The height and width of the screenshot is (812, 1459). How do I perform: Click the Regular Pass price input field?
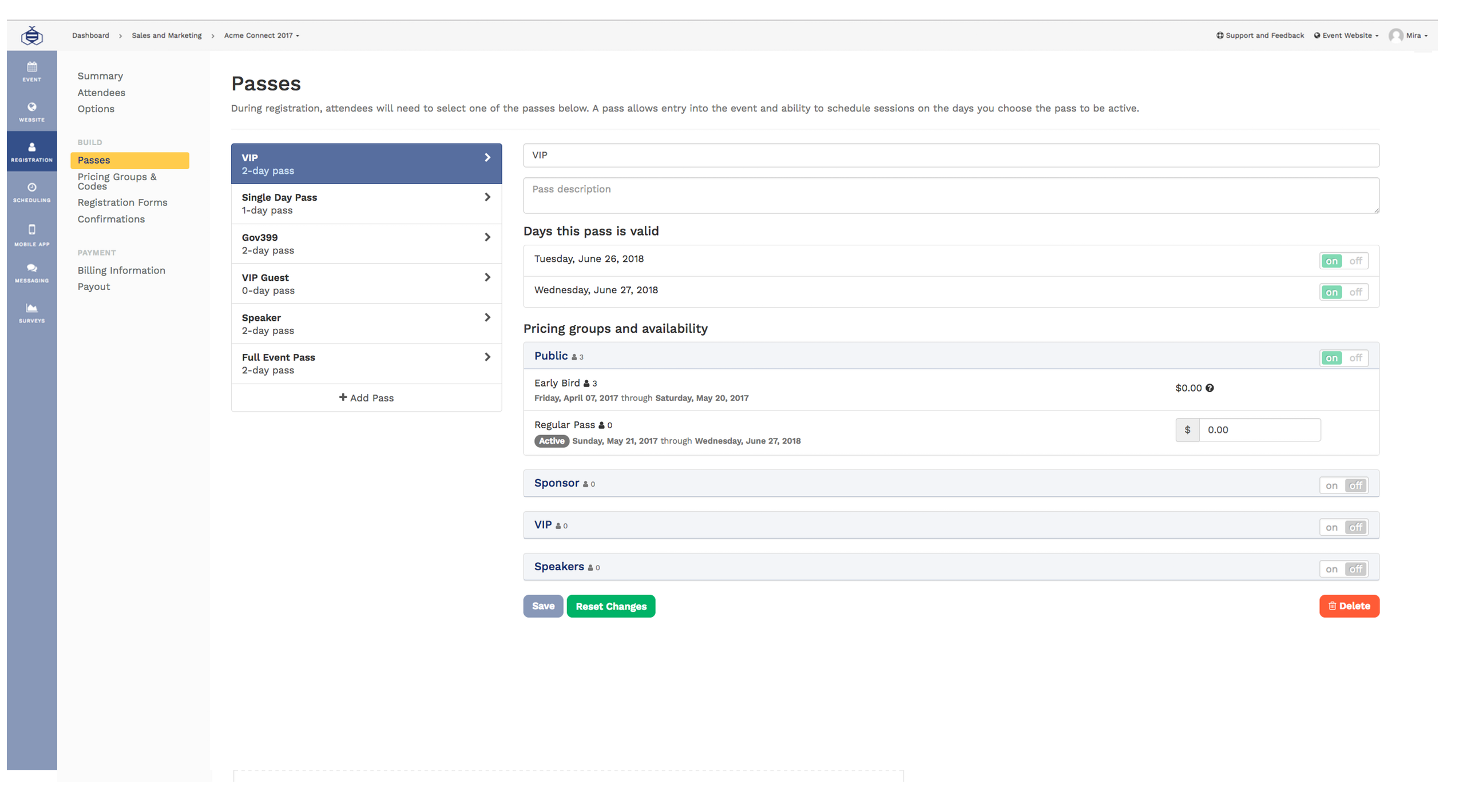[x=1259, y=429]
